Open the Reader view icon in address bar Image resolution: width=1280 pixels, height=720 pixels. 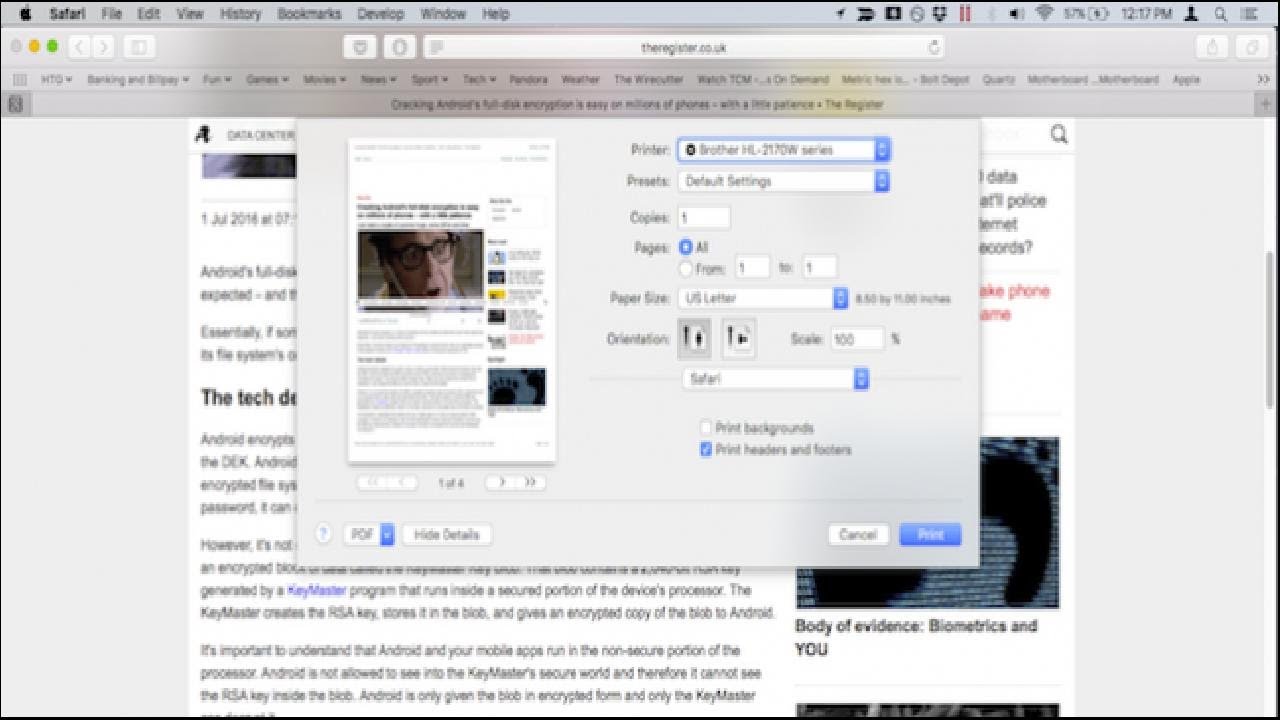pos(436,47)
